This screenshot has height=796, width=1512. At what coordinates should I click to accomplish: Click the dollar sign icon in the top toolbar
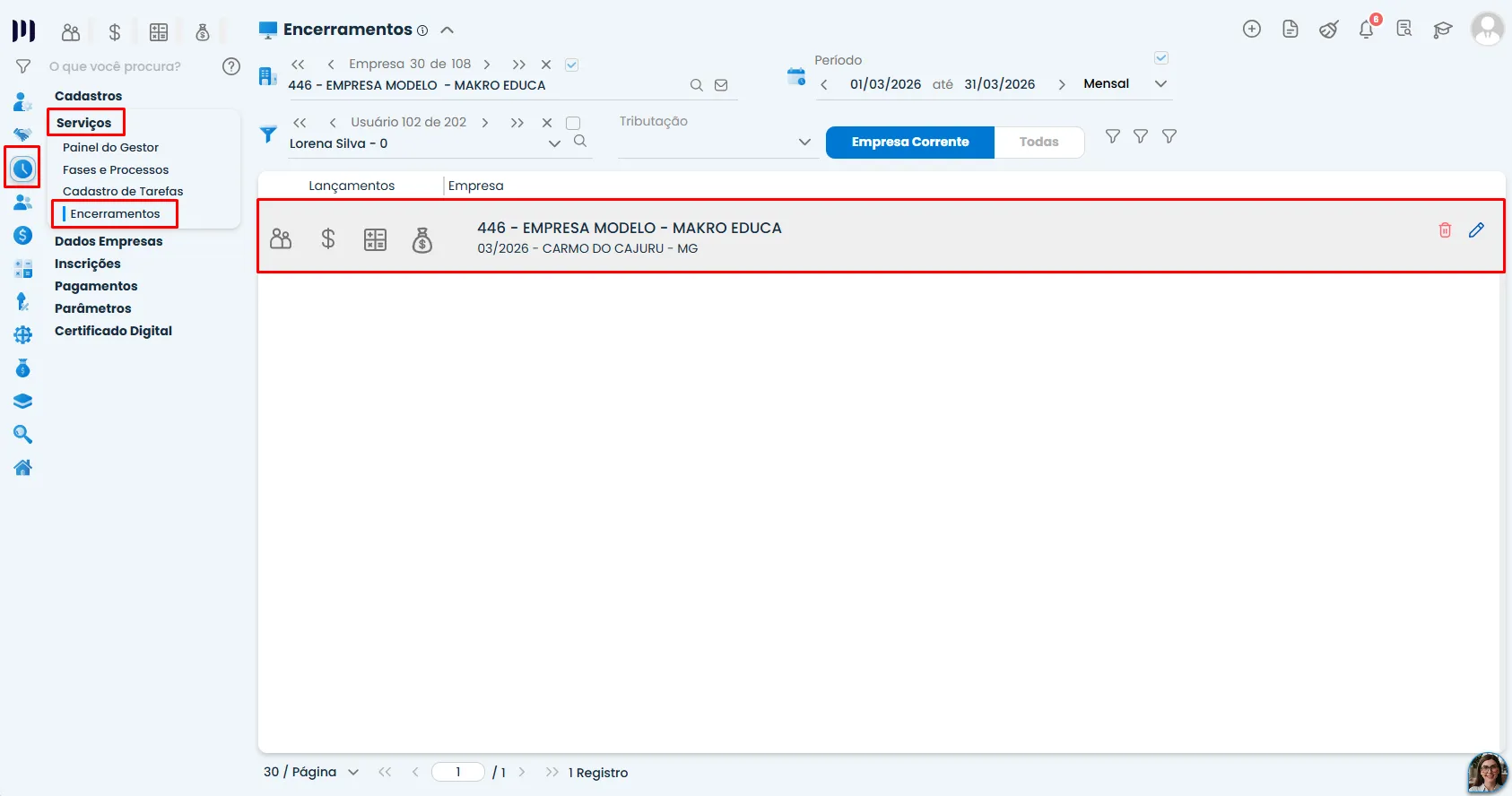pos(115,33)
